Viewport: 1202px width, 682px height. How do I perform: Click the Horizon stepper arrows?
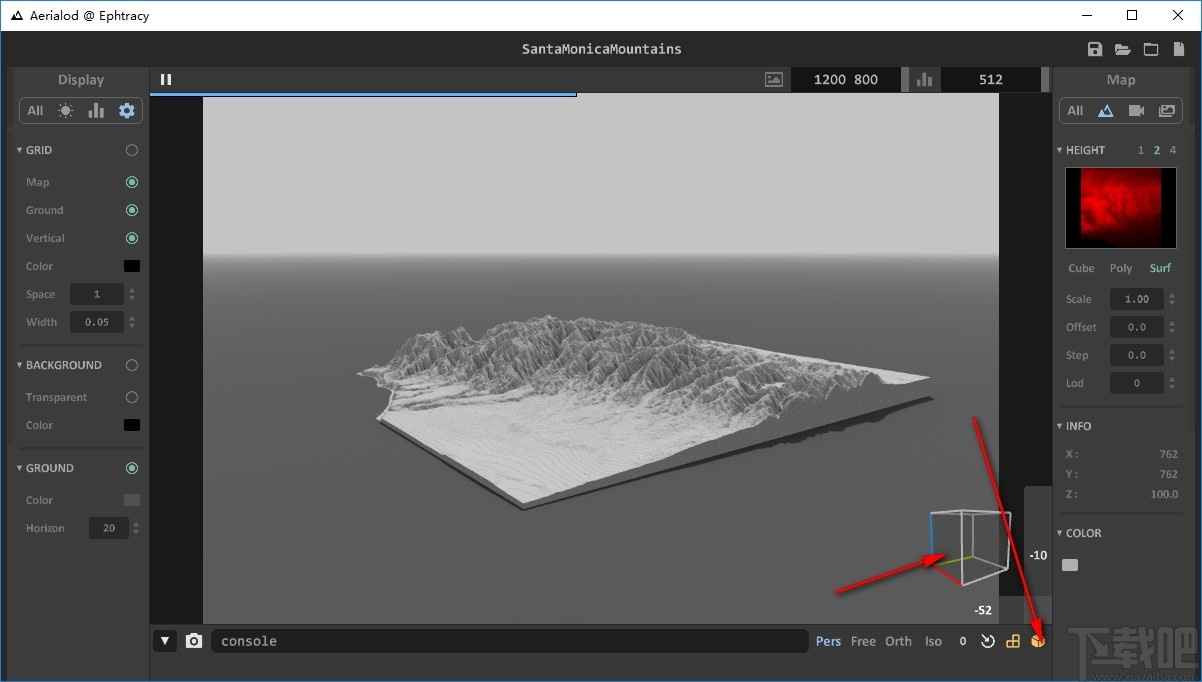click(x=136, y=528)
